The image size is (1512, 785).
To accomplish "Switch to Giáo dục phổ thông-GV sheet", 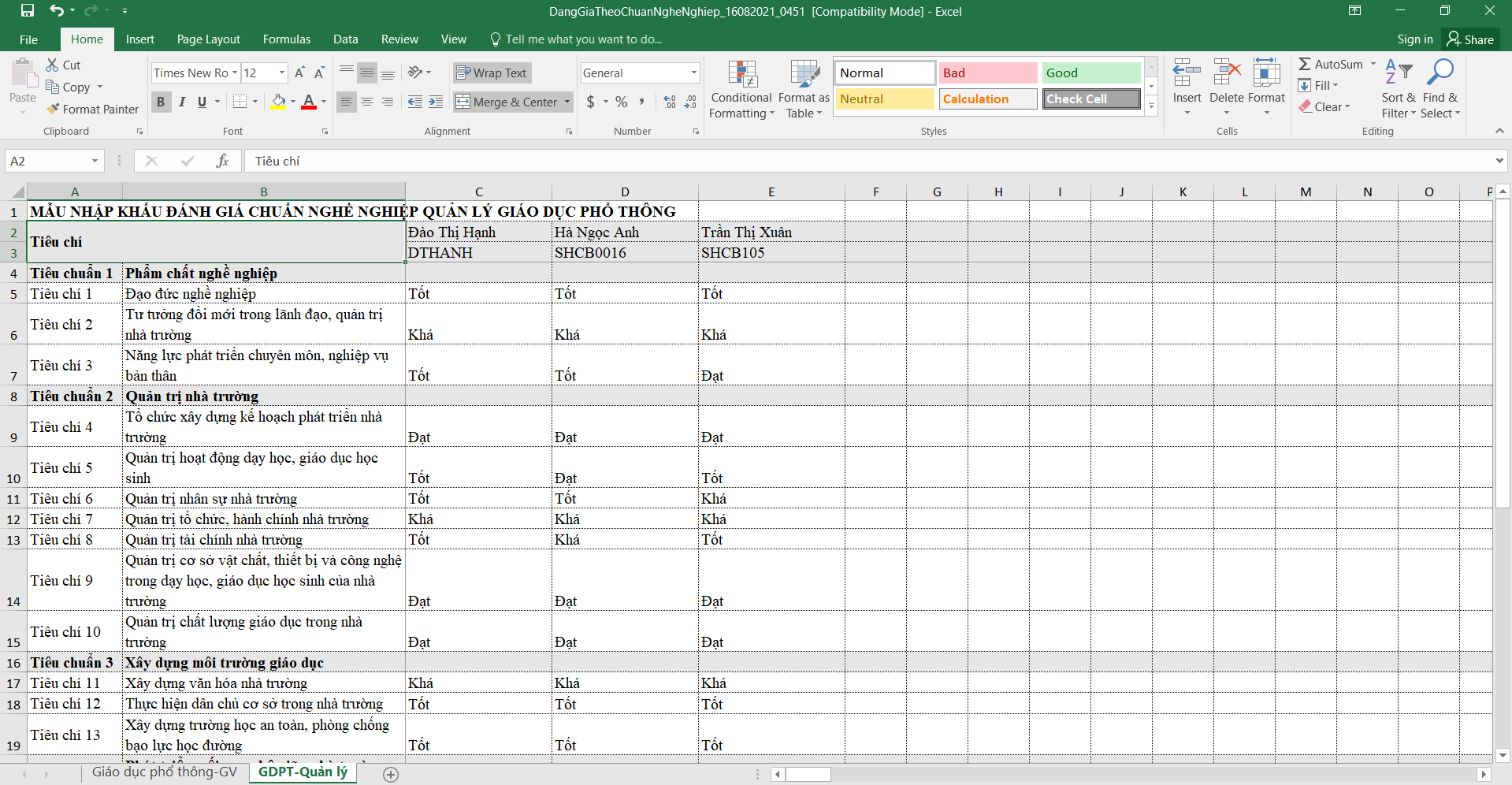I will [164, 772].
